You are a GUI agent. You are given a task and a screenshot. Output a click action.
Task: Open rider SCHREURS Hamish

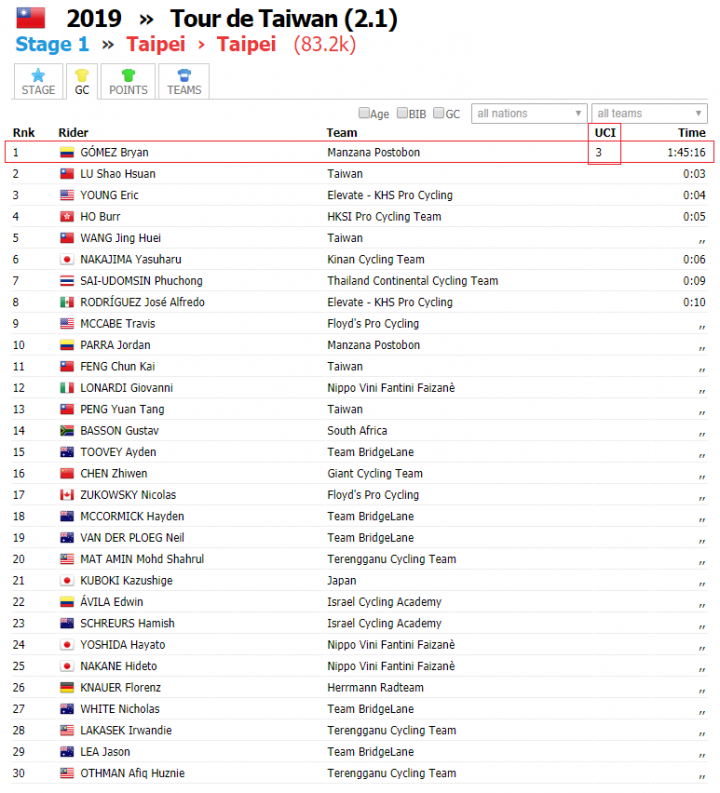tap(127, 623)
